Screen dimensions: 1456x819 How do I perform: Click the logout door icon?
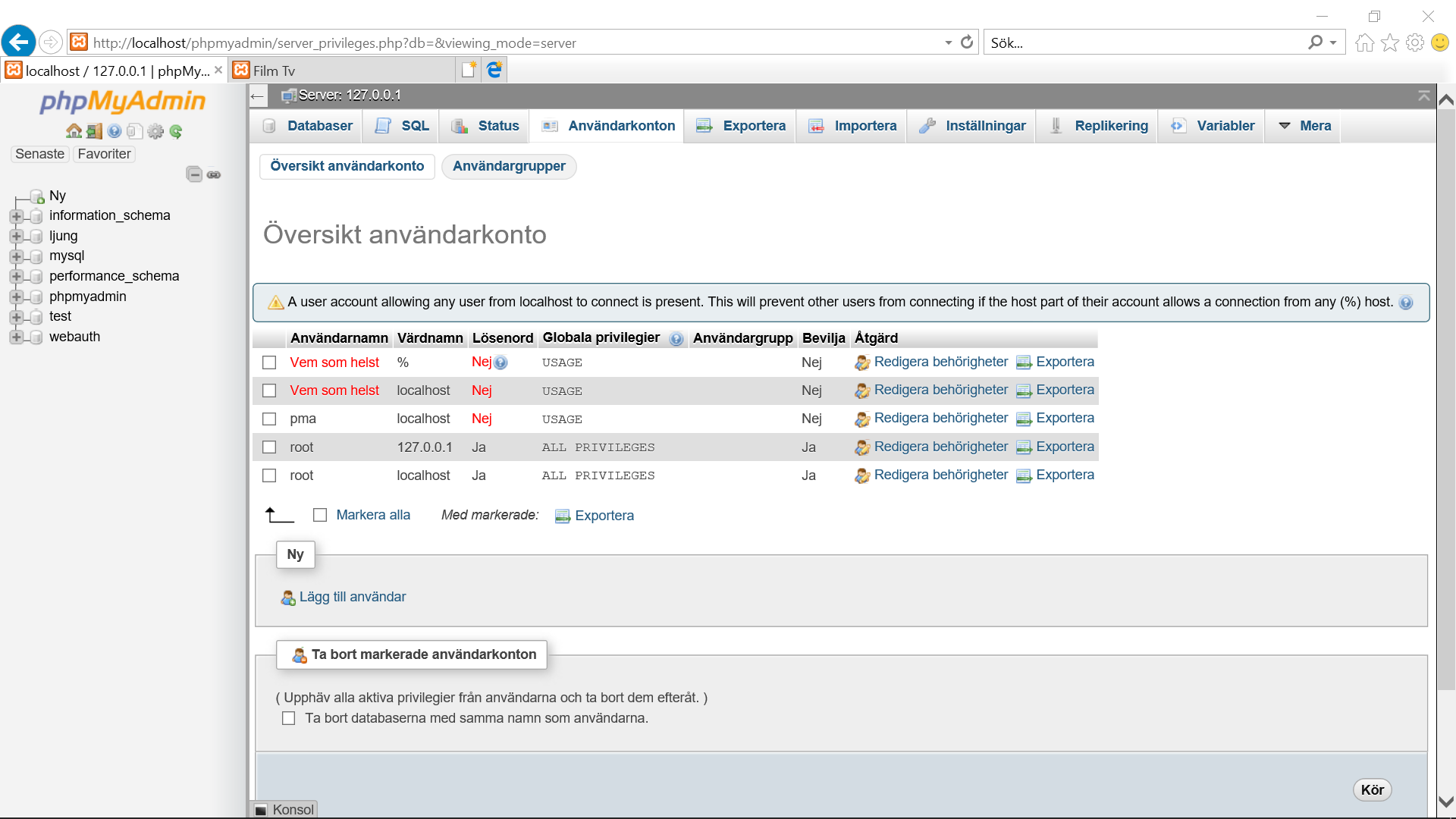(94, 131)
